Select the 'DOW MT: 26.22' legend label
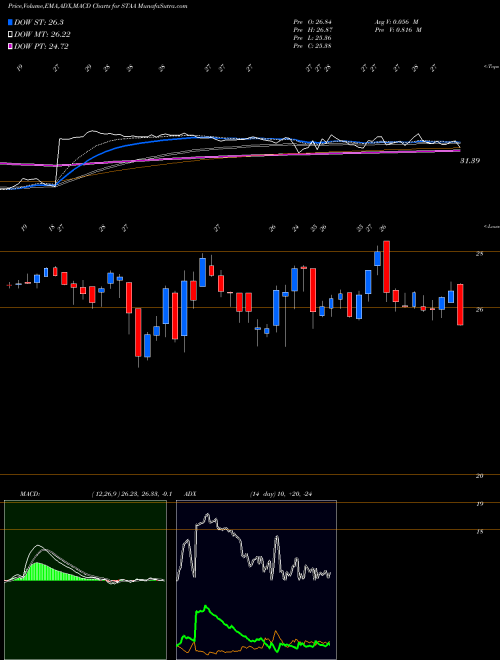The width and height of the screenshot is (500, 660). click(42, 34)
